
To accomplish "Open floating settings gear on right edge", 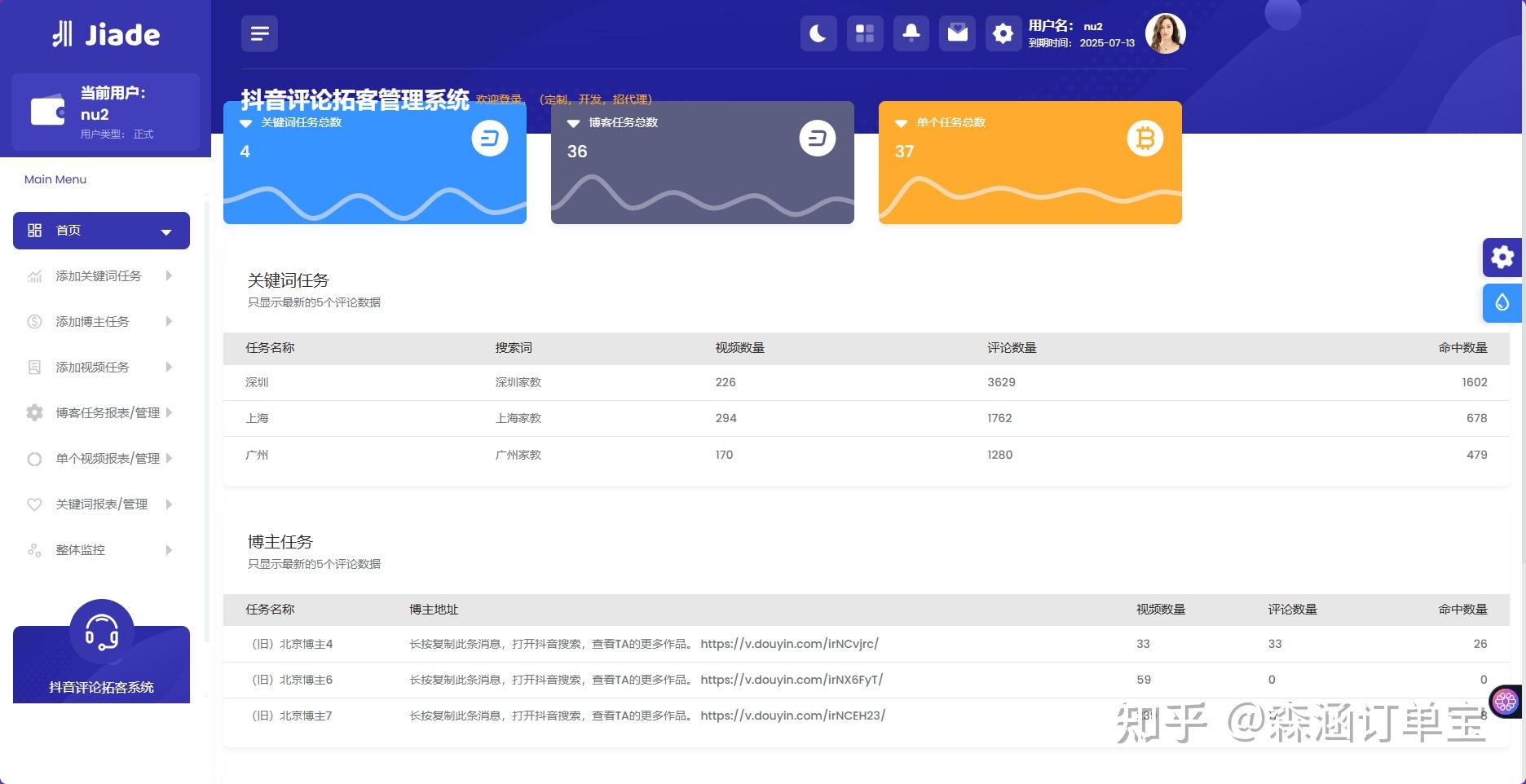I will (1502, 258).
